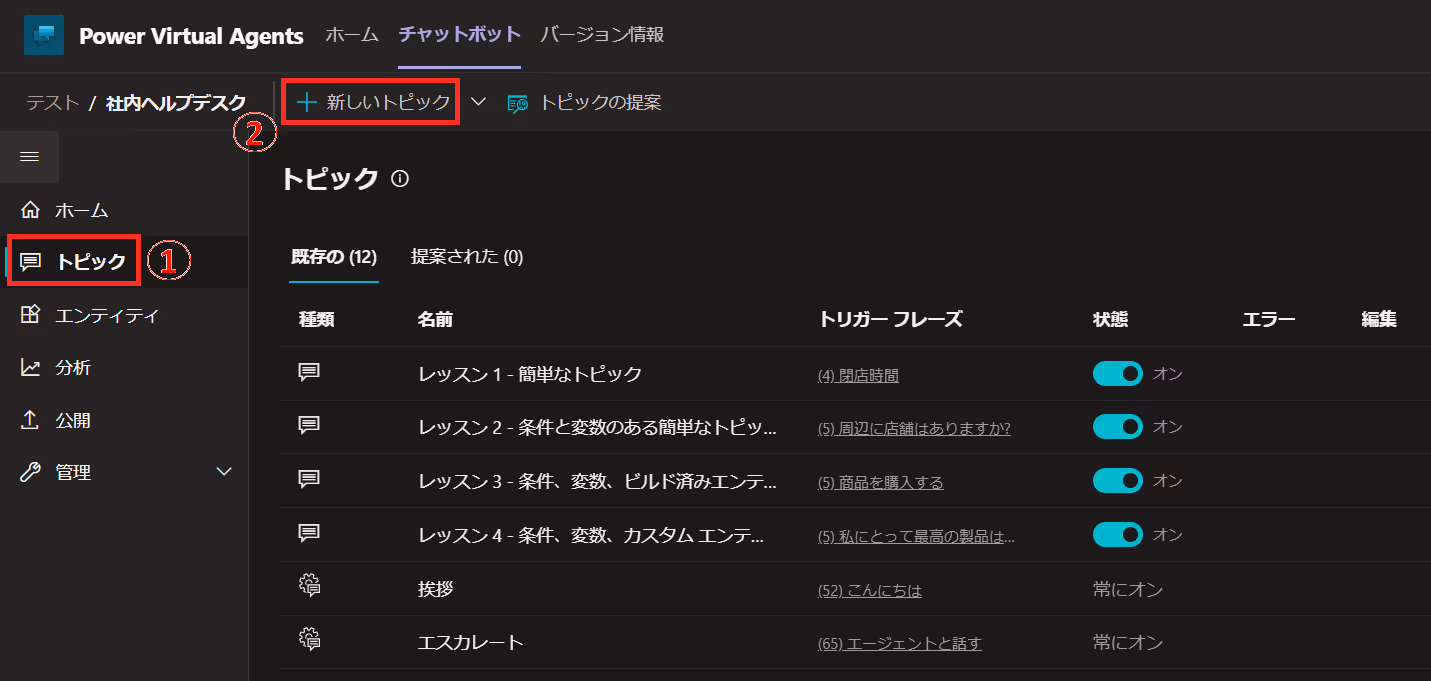Open the 挨拶 topic name
1431x681 pixels.
(436, 589)
